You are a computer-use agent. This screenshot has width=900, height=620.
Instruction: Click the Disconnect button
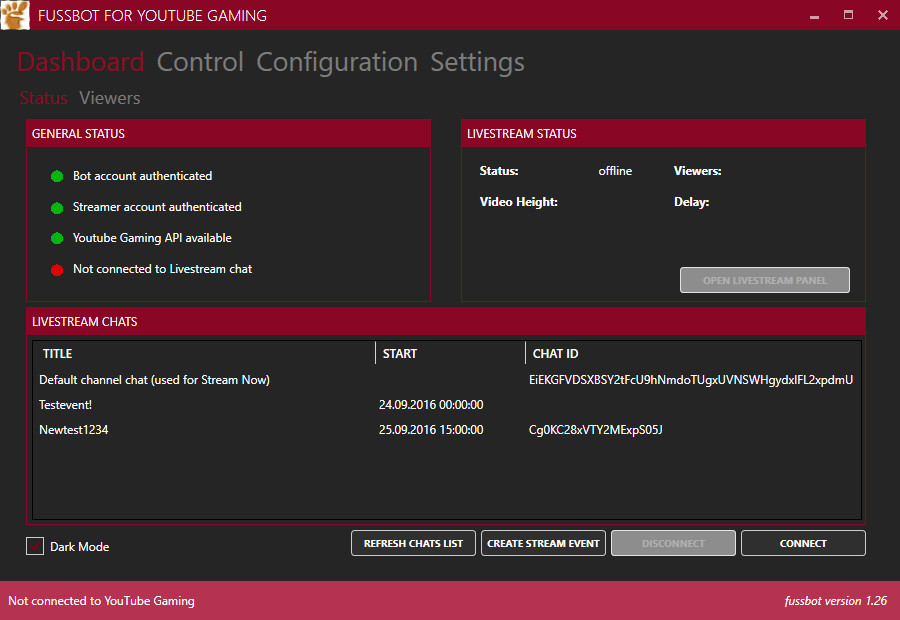point(673,543)
